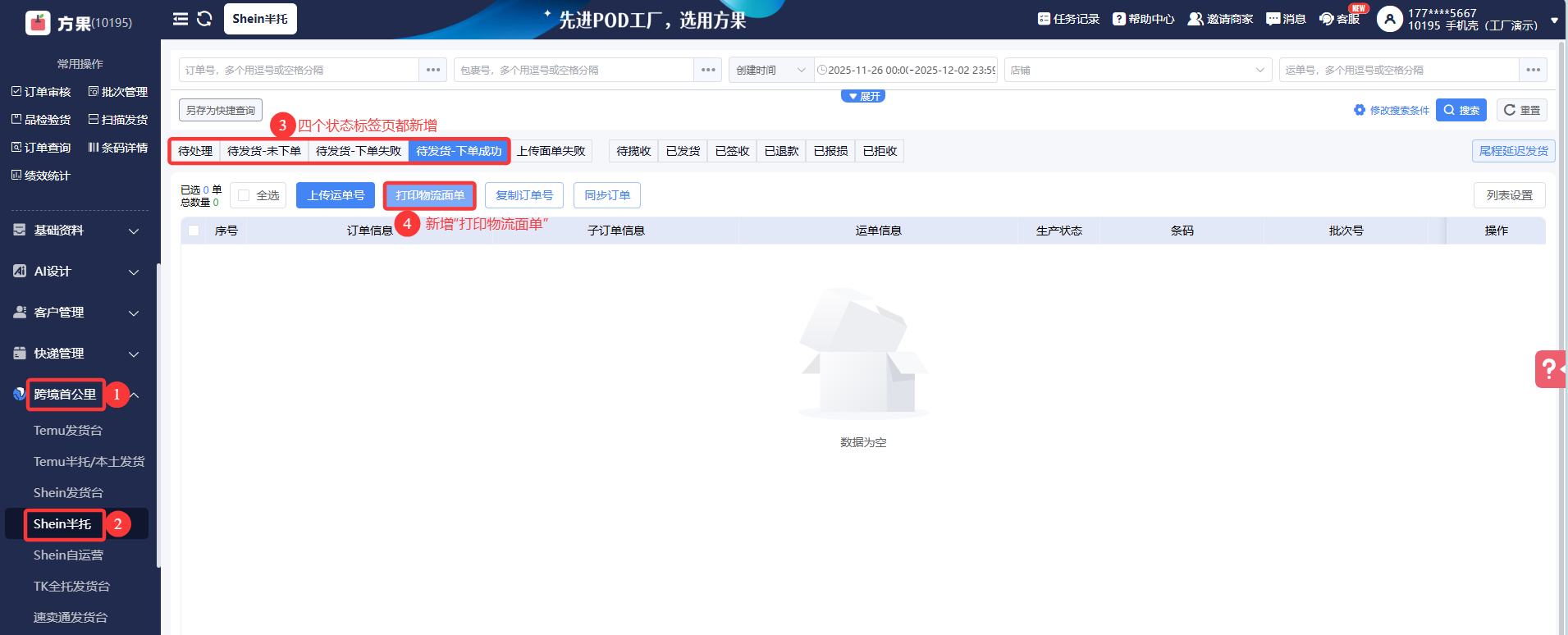Open Temu半托/本土发货 page
1568x635 pixels.
[89, 462]
